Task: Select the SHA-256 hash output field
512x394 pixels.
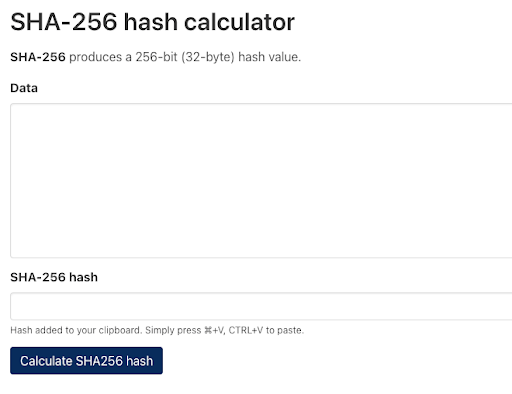Action: click(261, 306)
